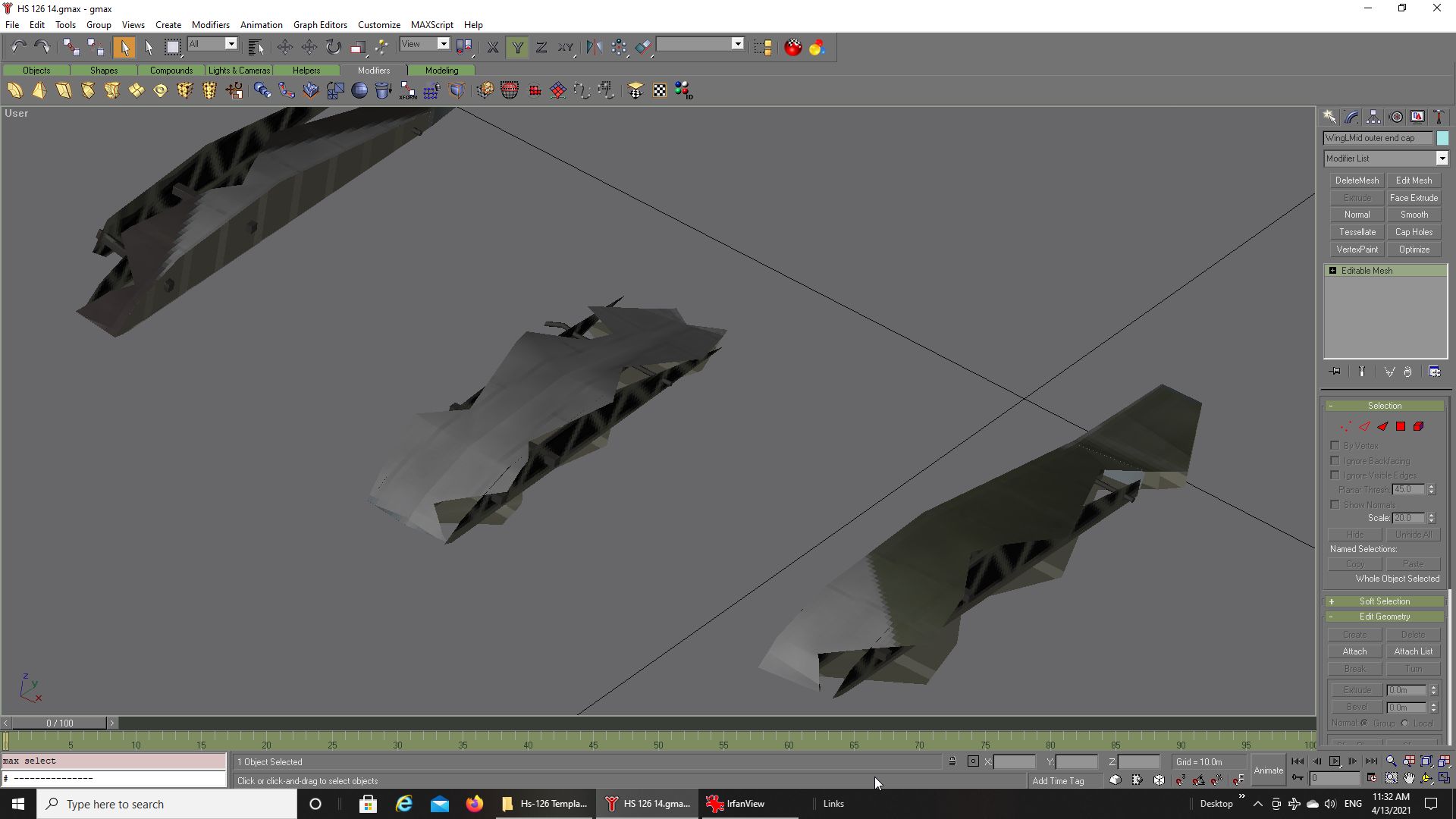Click the object color swatch

1442,138
